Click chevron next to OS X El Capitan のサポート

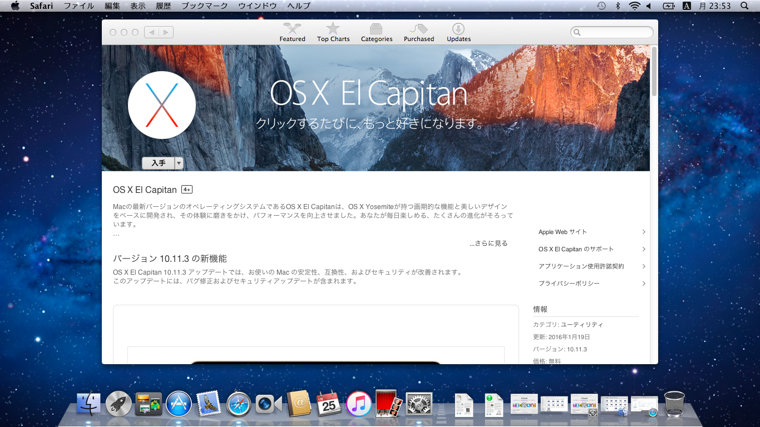coord(644,249)
